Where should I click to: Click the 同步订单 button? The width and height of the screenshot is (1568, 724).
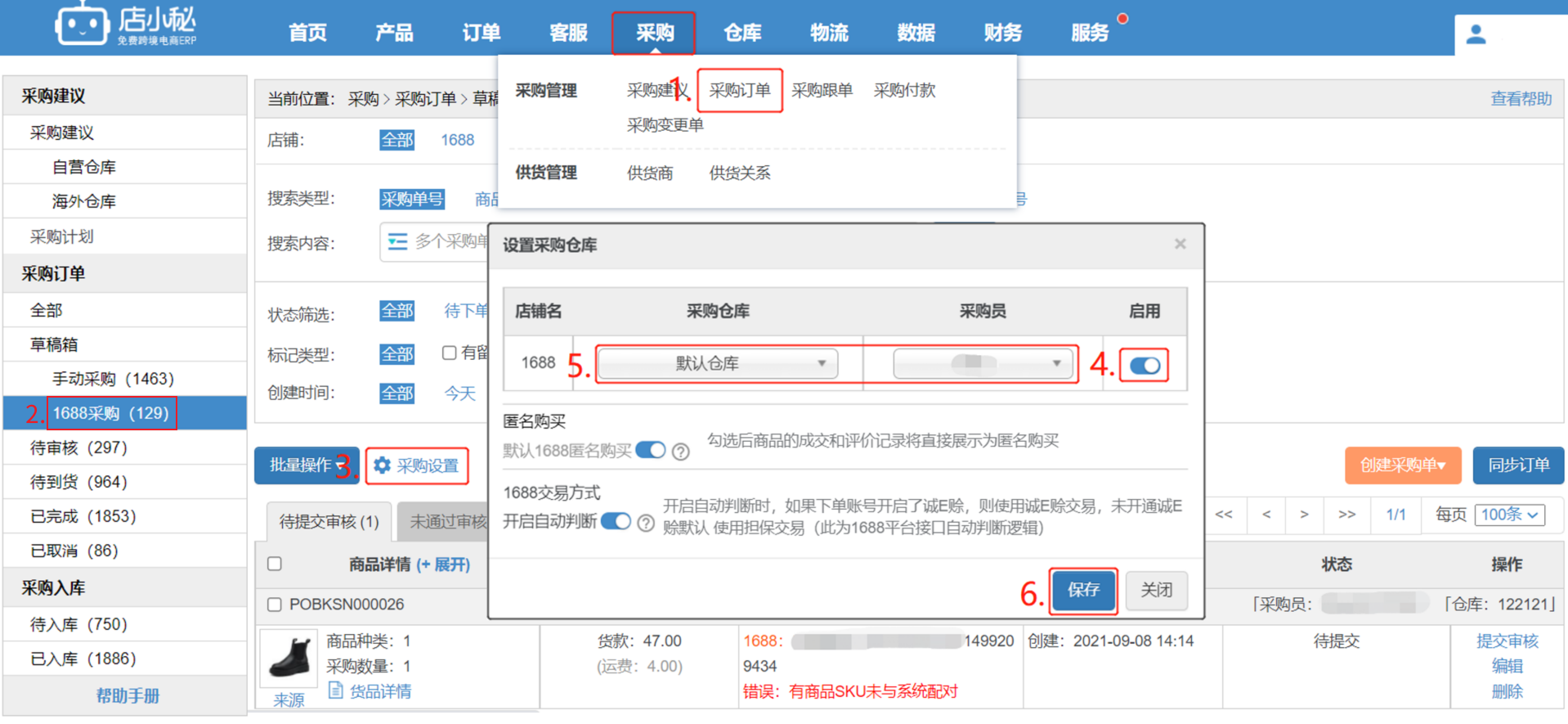[1518, 465]
